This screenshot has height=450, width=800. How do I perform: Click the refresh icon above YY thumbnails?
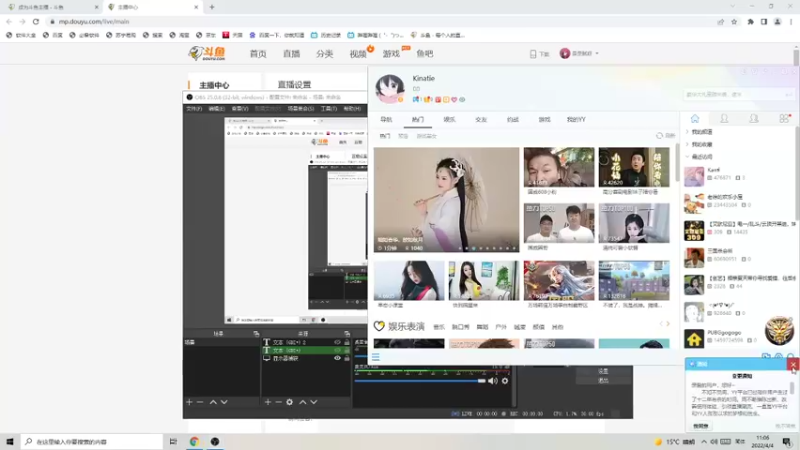[x=659, y=136]
